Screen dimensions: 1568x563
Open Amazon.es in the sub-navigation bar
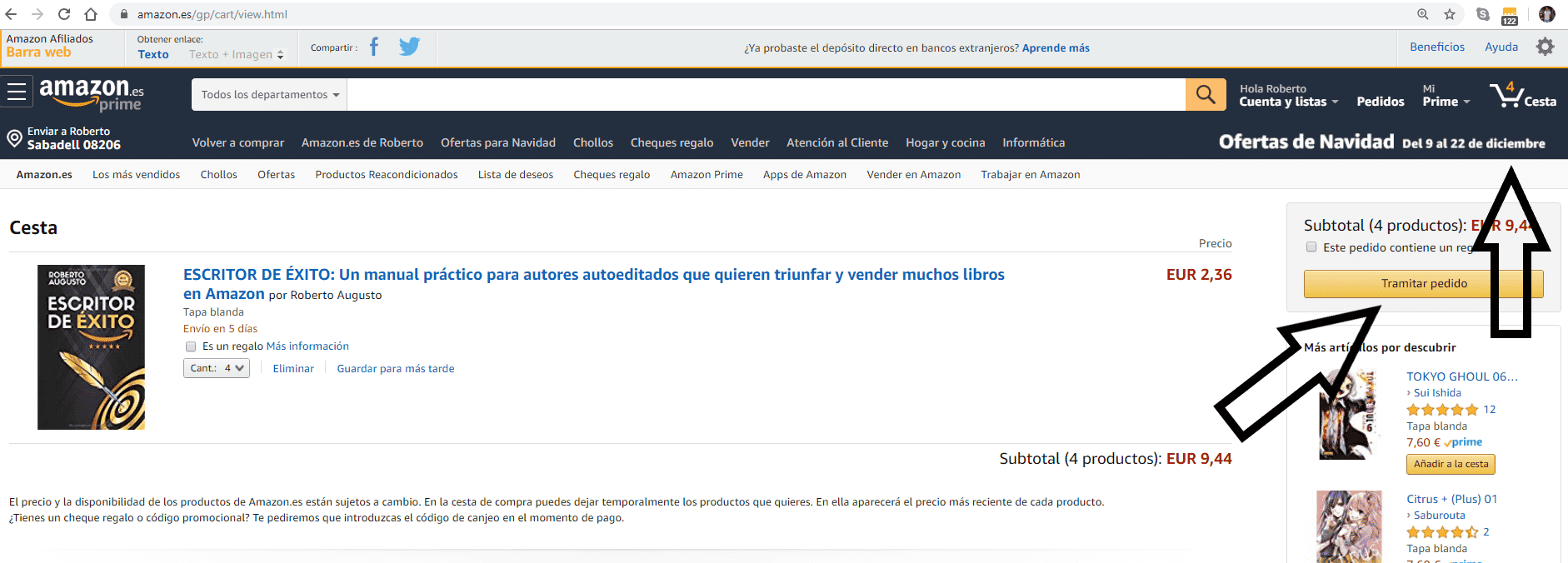pyautogui.click(x=44, y=175)
